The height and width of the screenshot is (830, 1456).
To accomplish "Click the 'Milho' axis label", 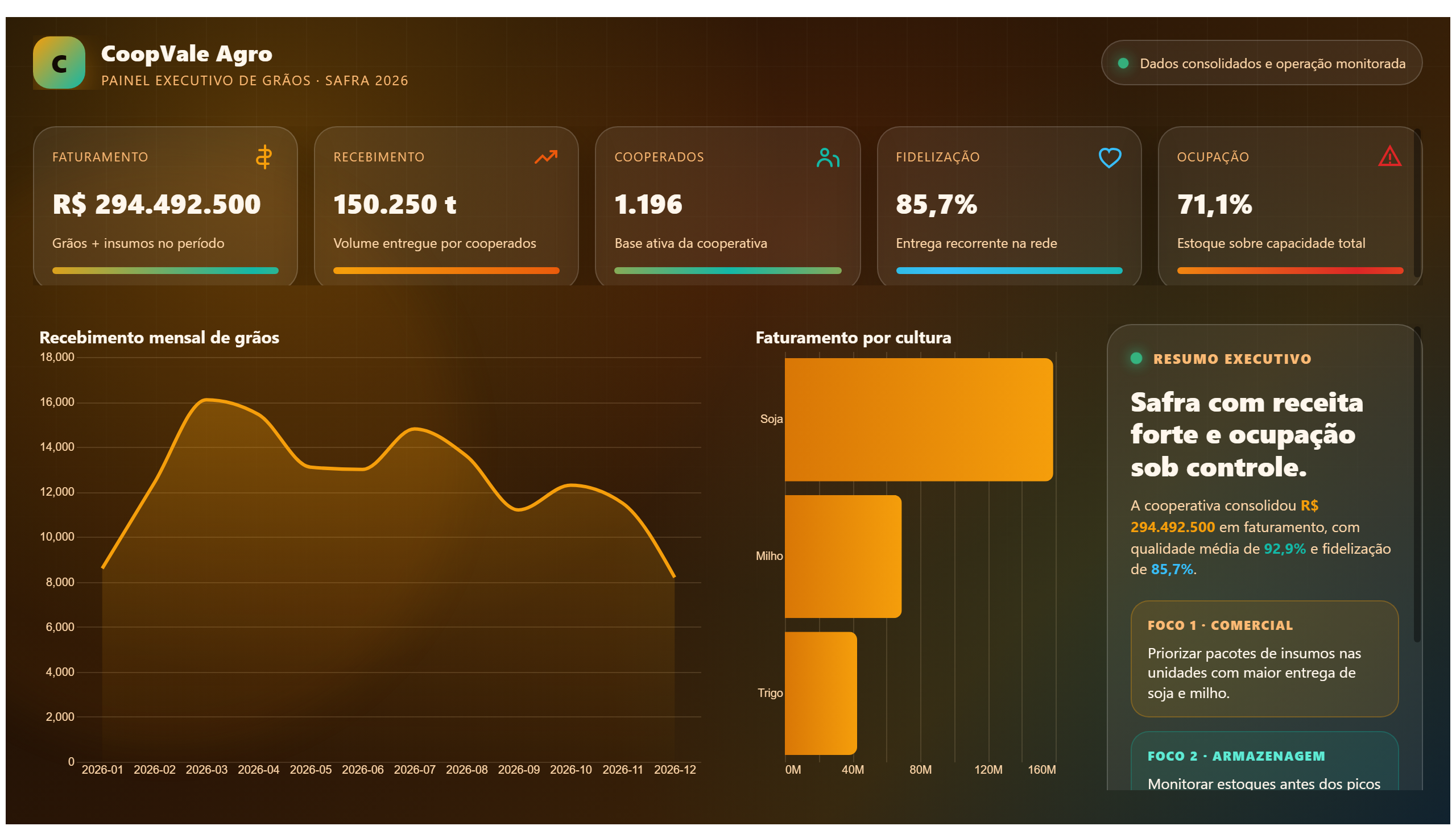I will click(x=769, y=556).
